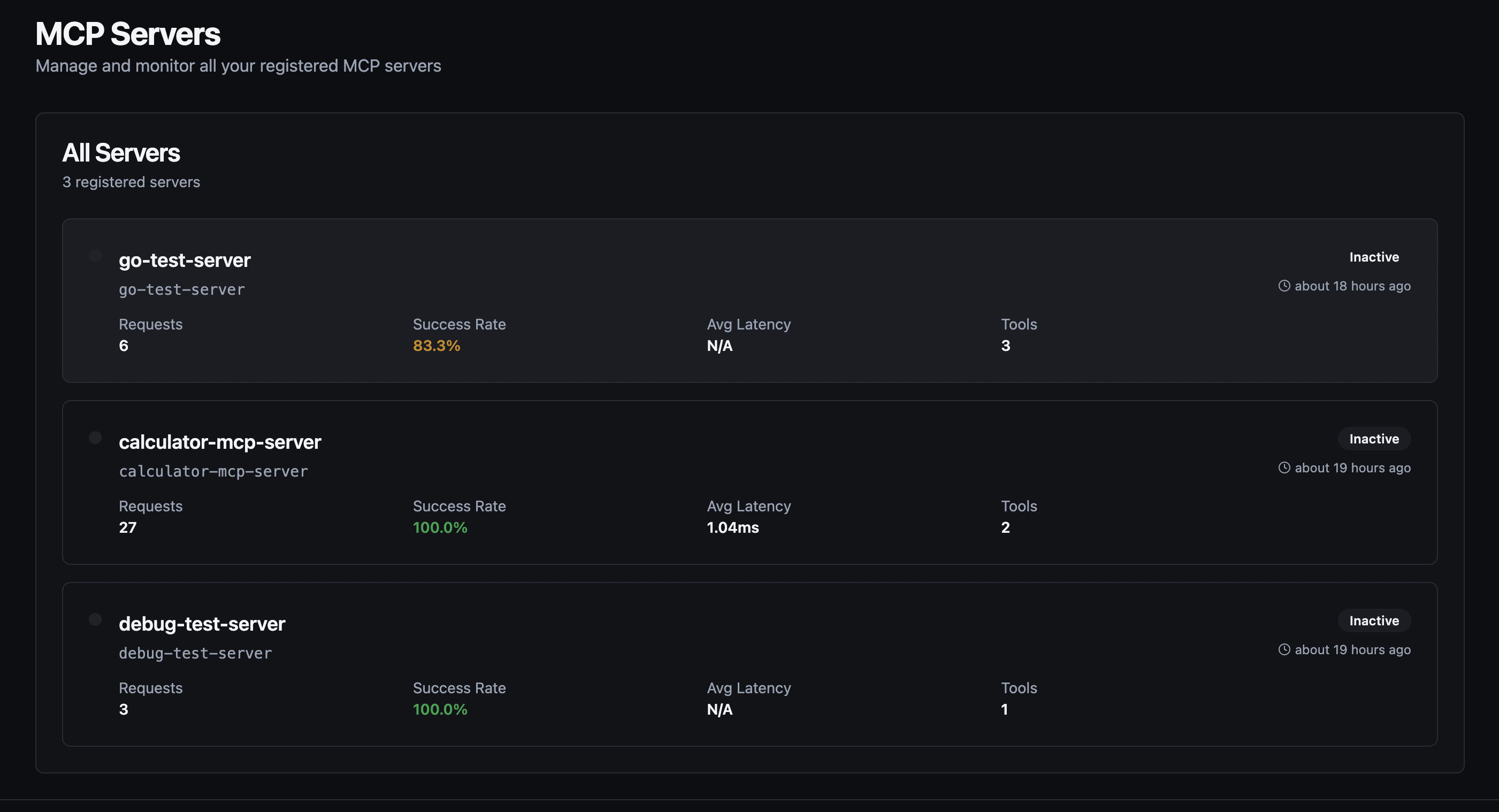Click clock icon in debug-test-server card
1499x812 pixels.
tap(1284, 650)
